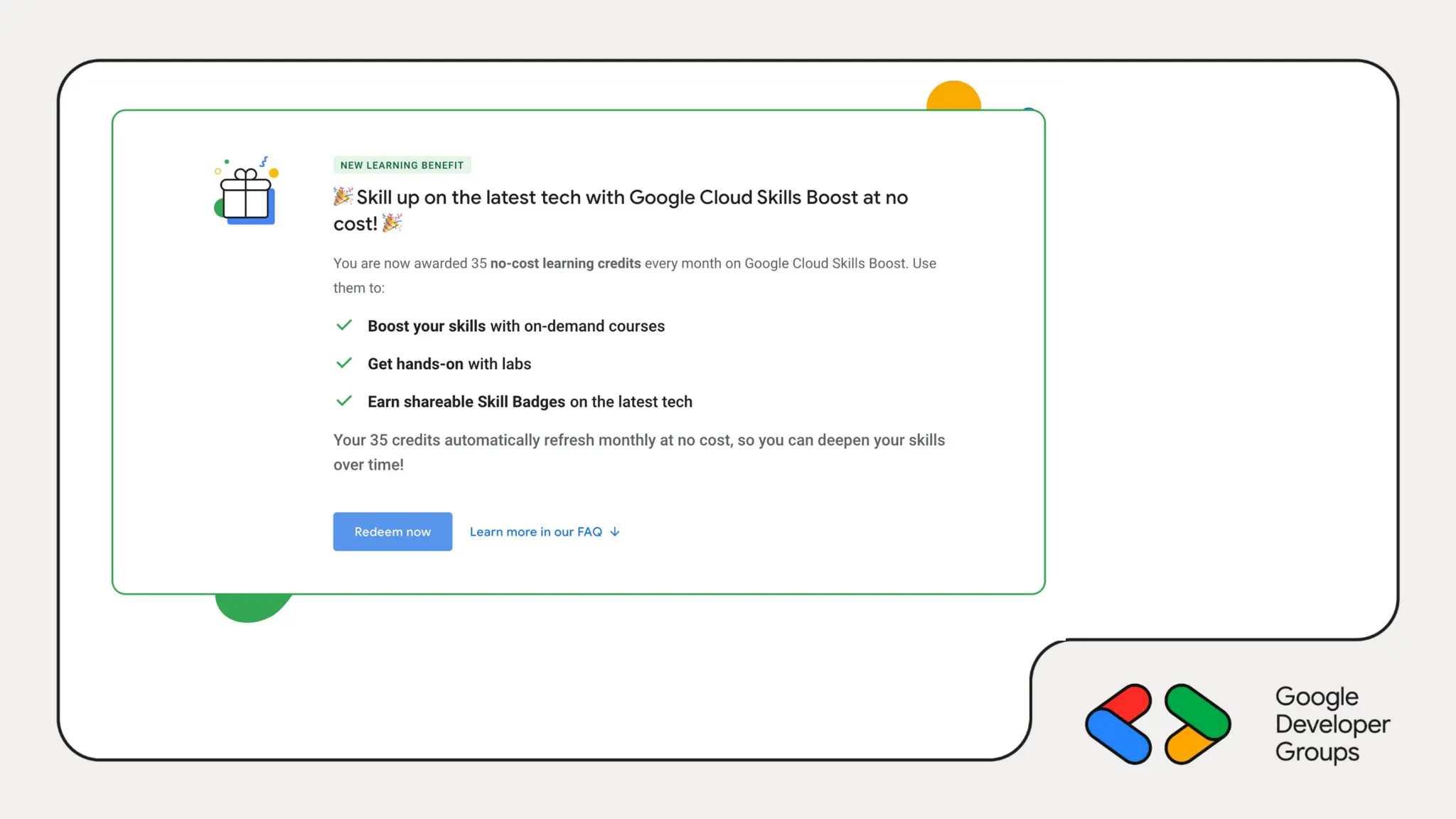Click the gift box icon
1456x819 pixels.
point(245,193)
